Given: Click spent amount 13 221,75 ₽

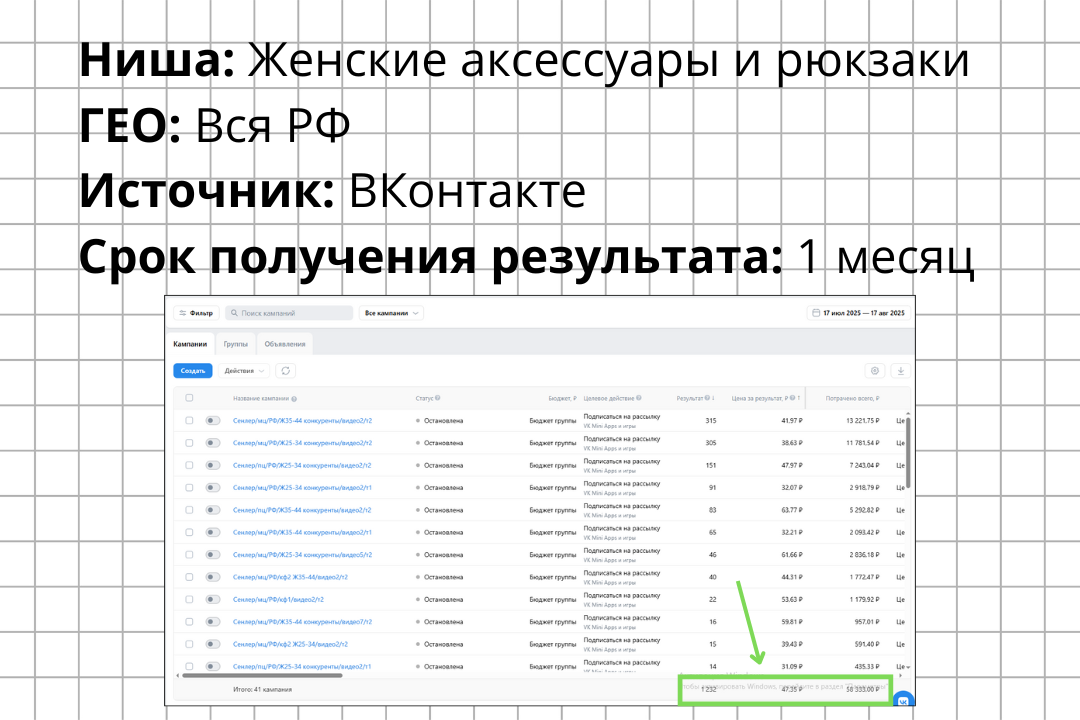Looking at the screenshot, I should [x=862, y=420].
